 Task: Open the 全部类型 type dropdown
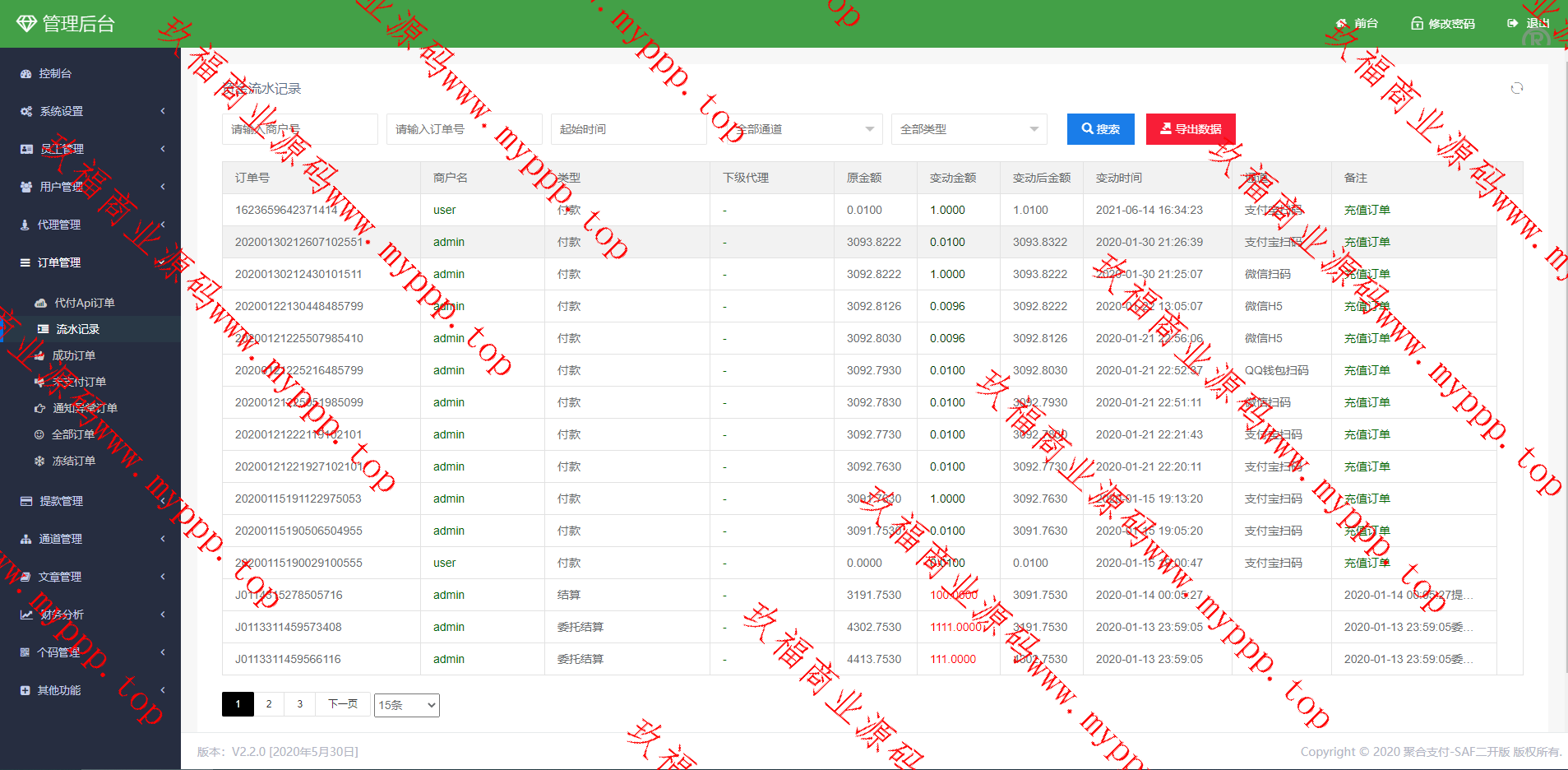pos(969,129)
